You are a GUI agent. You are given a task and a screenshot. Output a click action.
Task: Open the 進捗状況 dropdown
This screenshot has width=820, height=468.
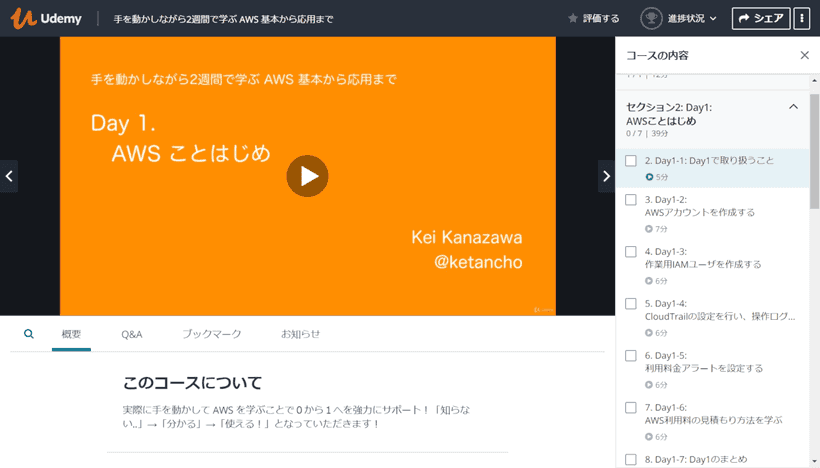tap(691, 18)
